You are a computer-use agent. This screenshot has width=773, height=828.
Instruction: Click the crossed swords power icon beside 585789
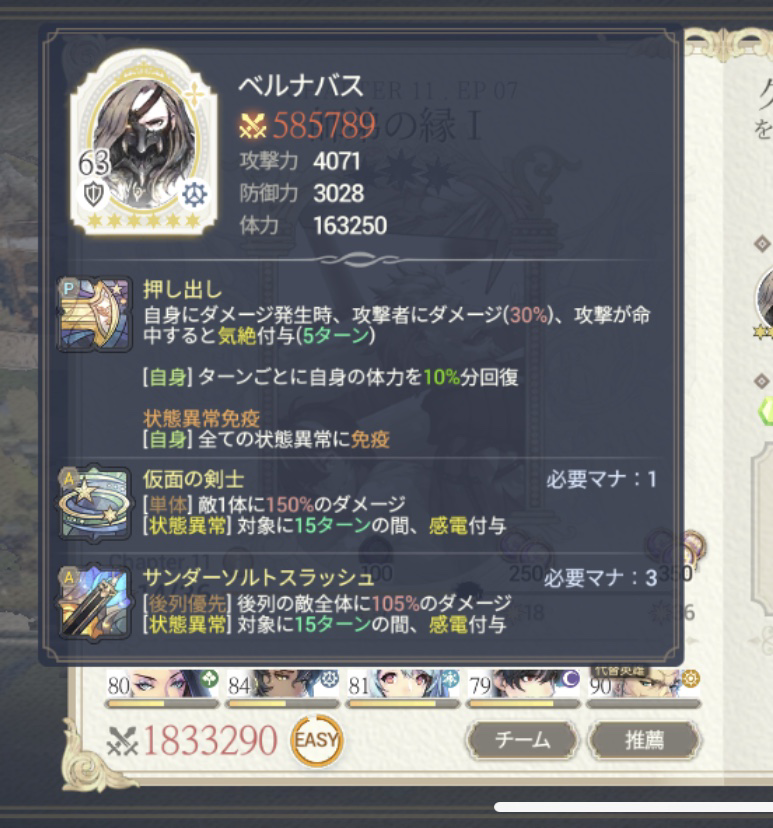252,126
